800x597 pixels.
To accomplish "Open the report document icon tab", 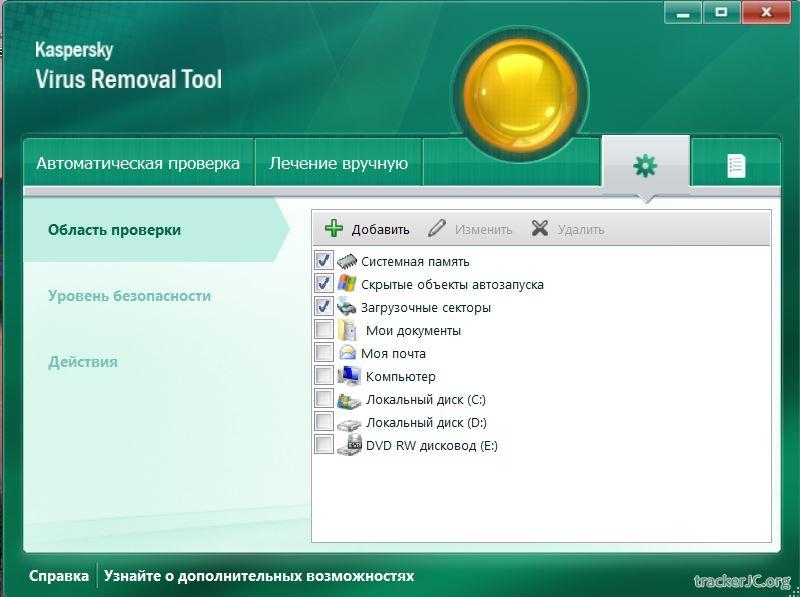I will coord(736,165).
